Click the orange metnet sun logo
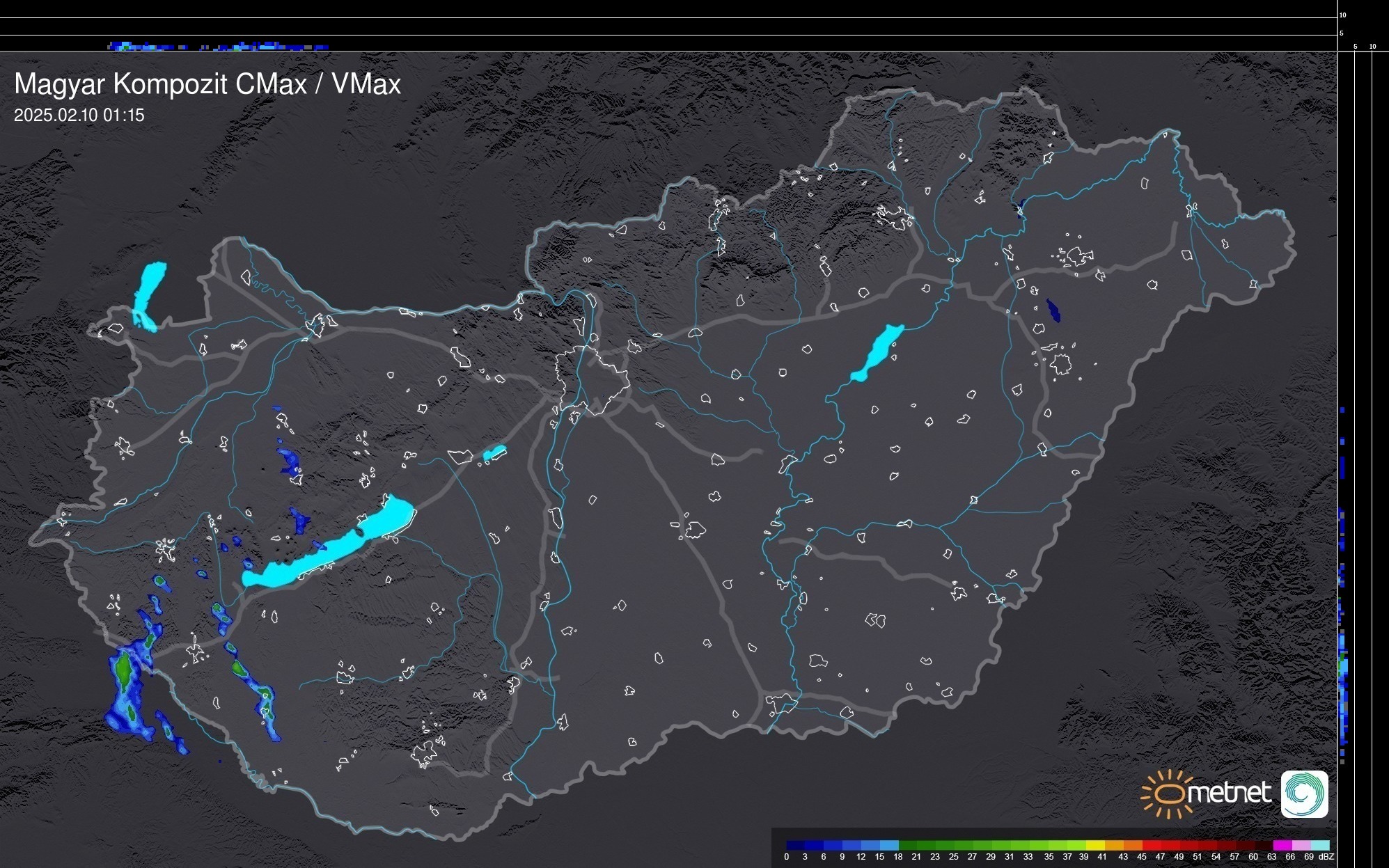 [x=1167, y=794]
